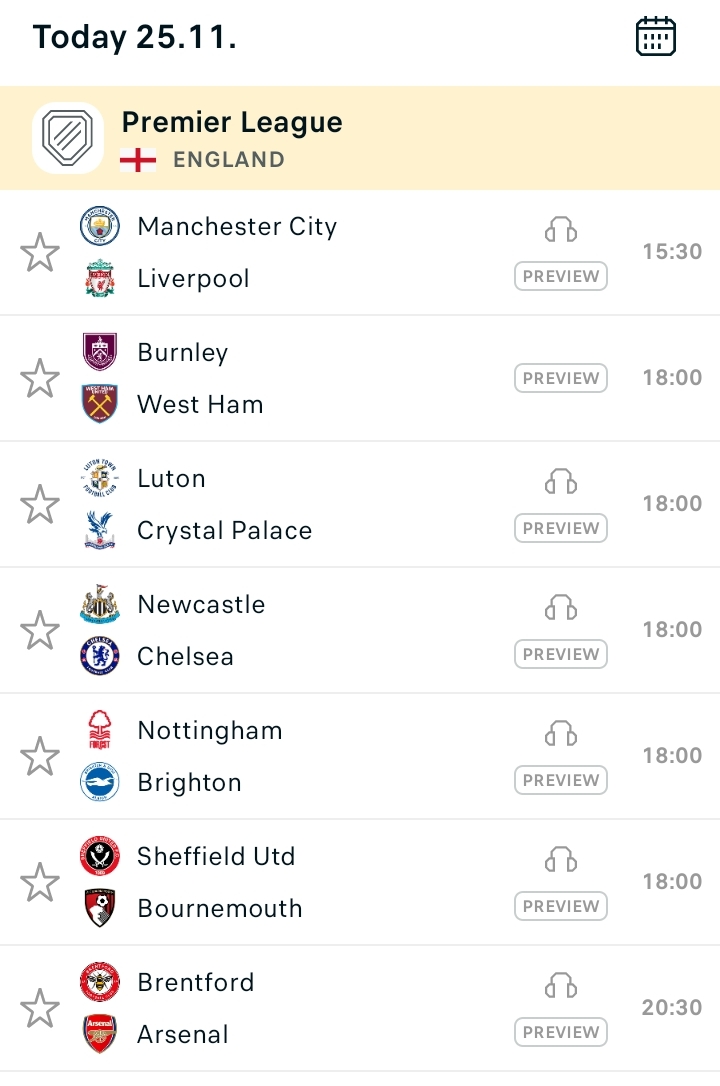Open audio commentary for Luton vs Crystal Palace
720x1086 pixels.
click(561, 481)
